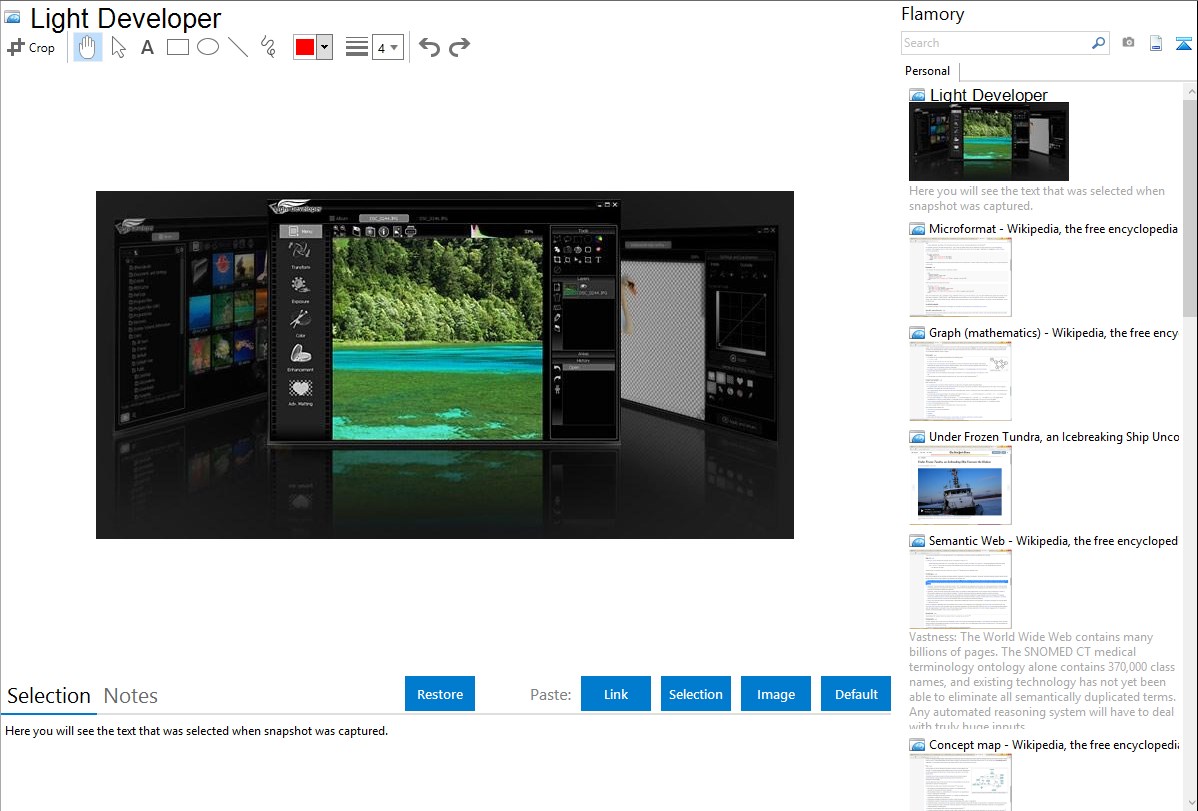1198x811 pixels.
Task: Redo the last undone annotation
Action: coord(459,47)
